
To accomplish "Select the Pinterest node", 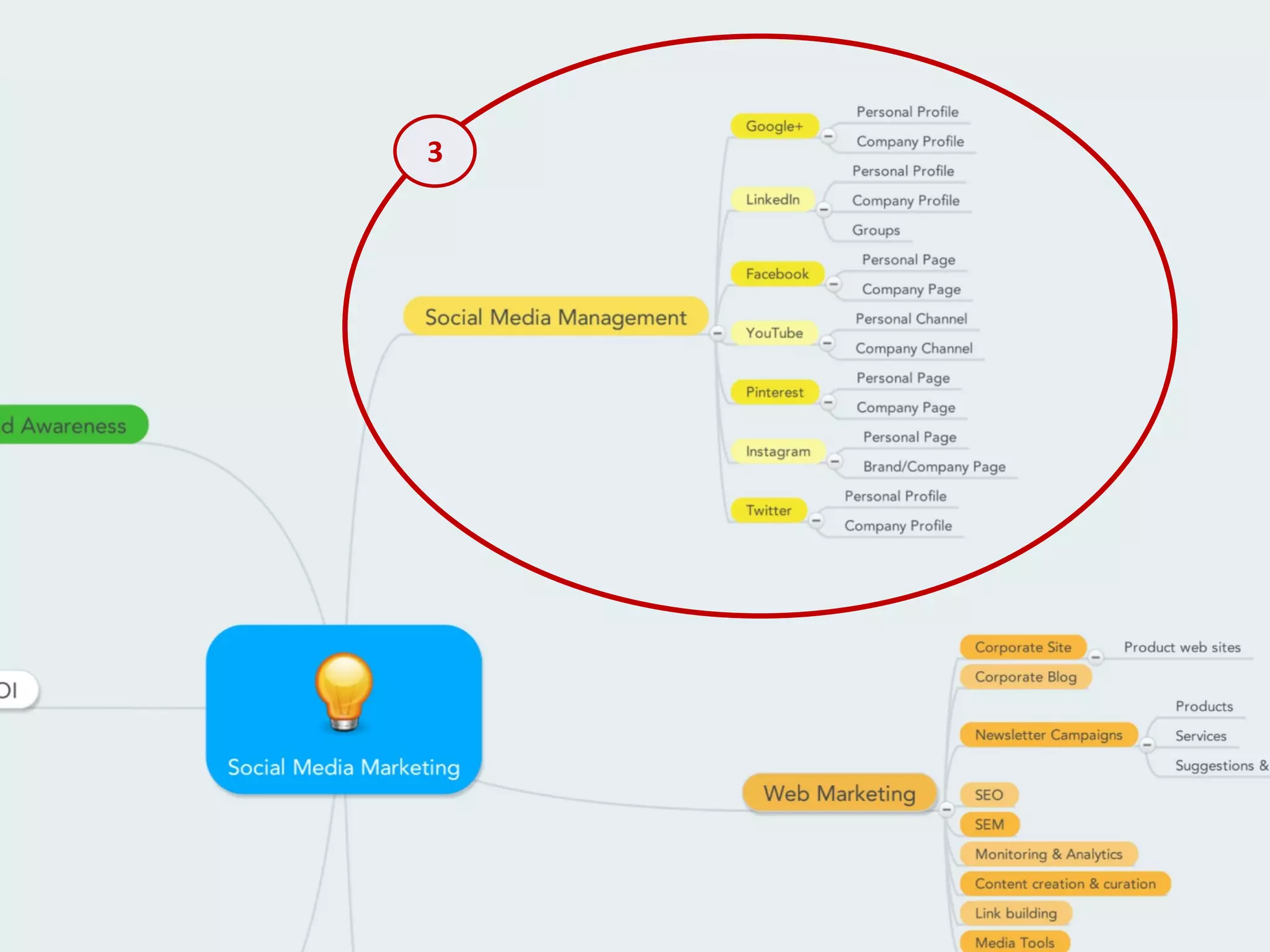I will click(x=775, y=392).
